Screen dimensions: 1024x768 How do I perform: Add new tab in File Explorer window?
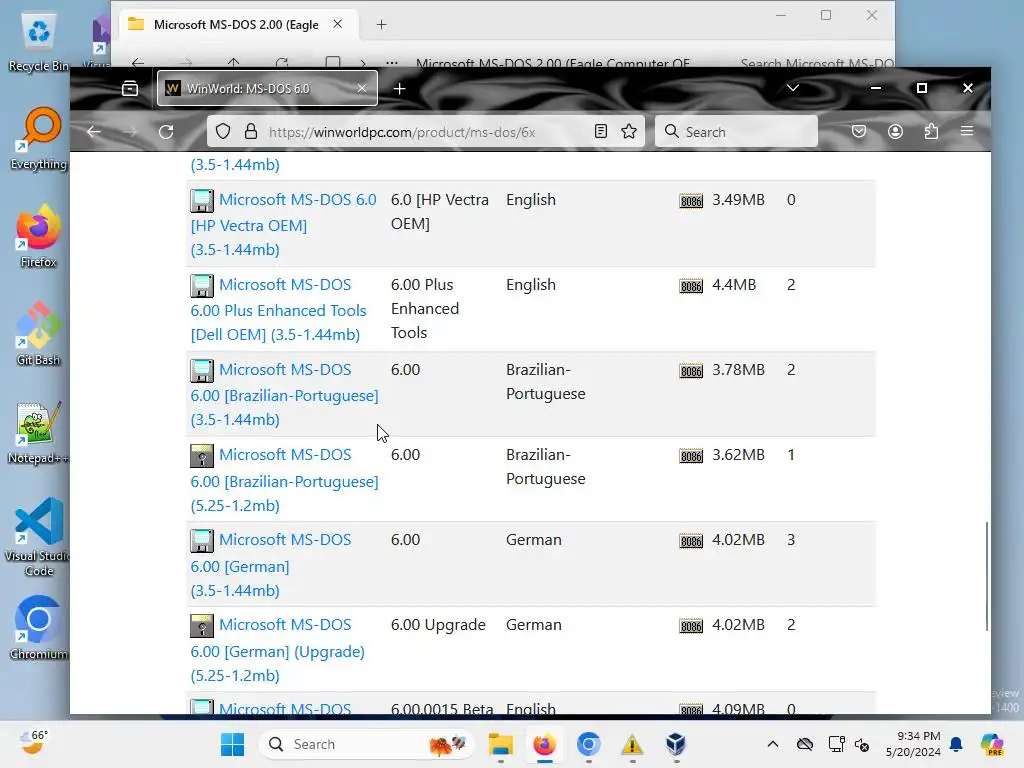381,25
